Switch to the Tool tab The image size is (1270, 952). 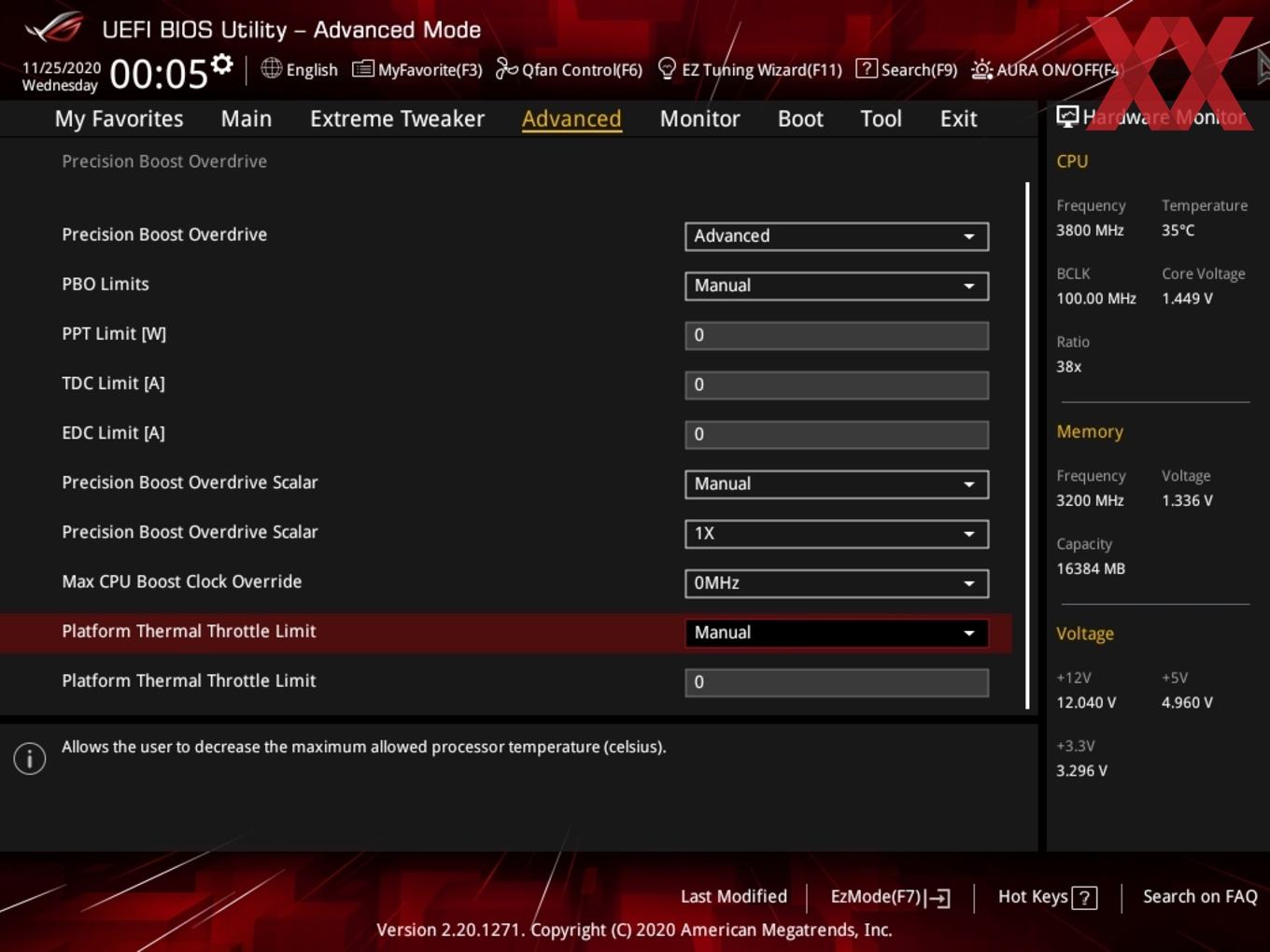(881, 119)
